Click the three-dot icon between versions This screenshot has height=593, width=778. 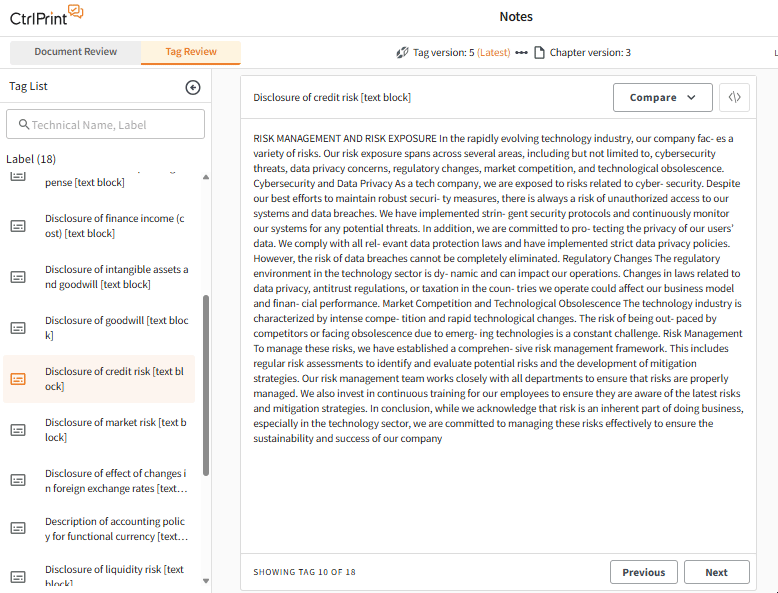(x=521, y=52)
